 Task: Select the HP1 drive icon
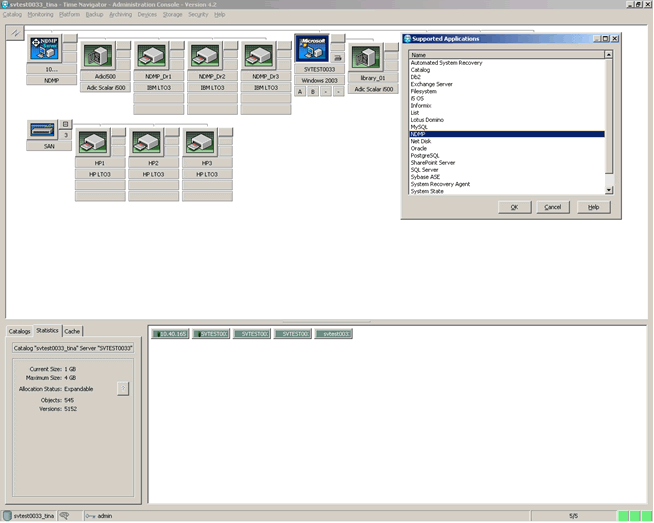point(93,143)
